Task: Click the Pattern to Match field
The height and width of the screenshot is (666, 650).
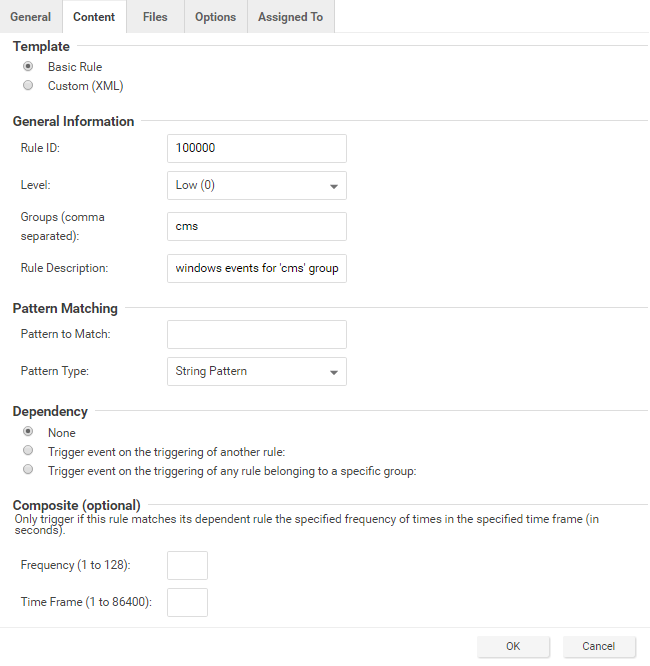Action: (256, 334)
